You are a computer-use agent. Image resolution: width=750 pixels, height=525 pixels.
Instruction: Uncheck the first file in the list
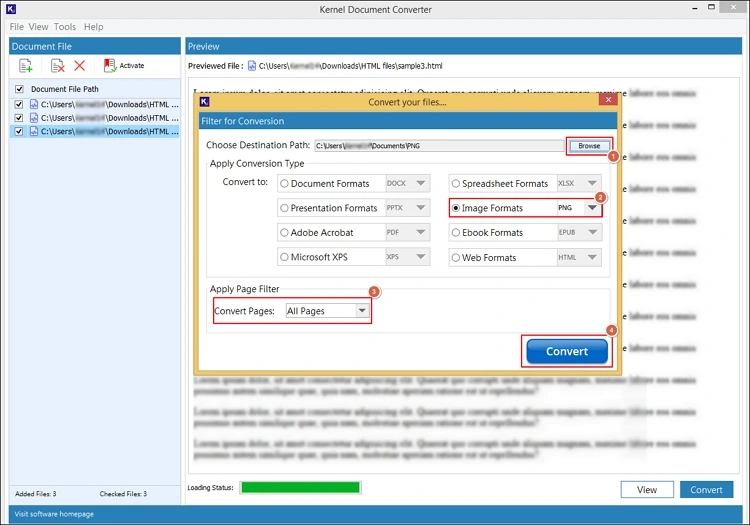20,104
